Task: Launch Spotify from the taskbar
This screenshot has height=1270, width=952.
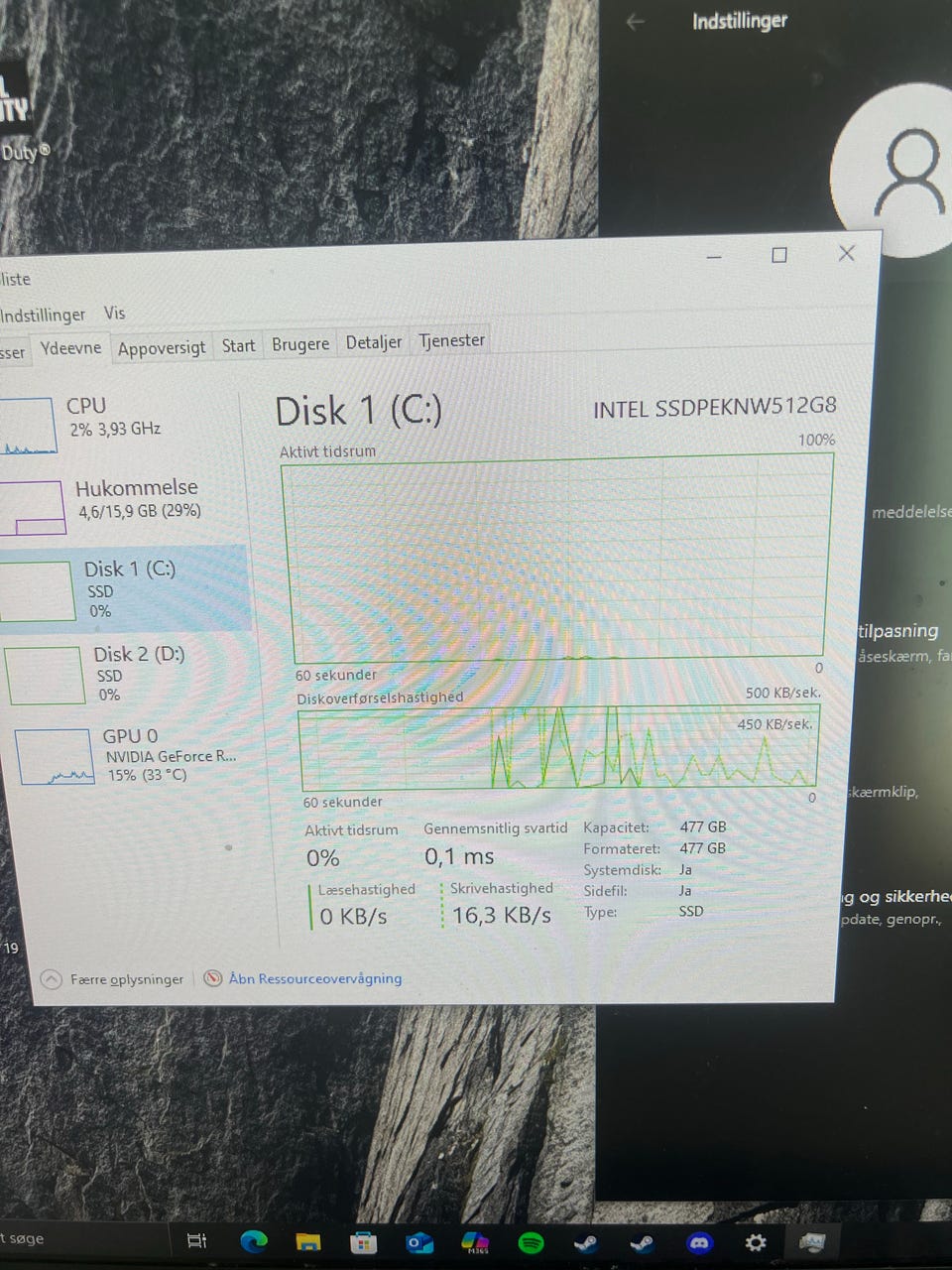Action: [x=532, y=1242]
